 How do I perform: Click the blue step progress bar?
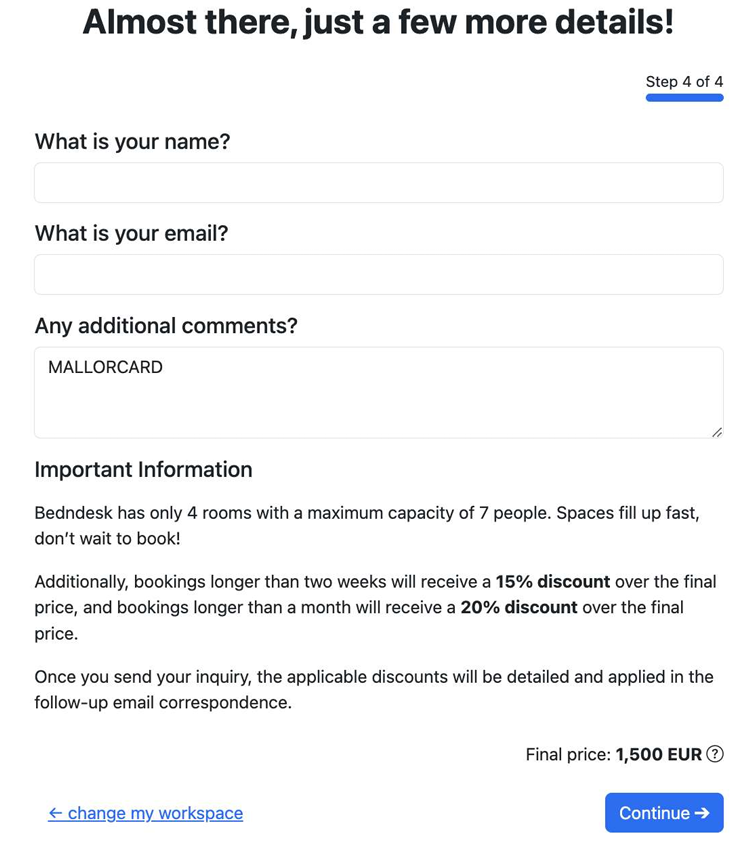pos(684,98)
